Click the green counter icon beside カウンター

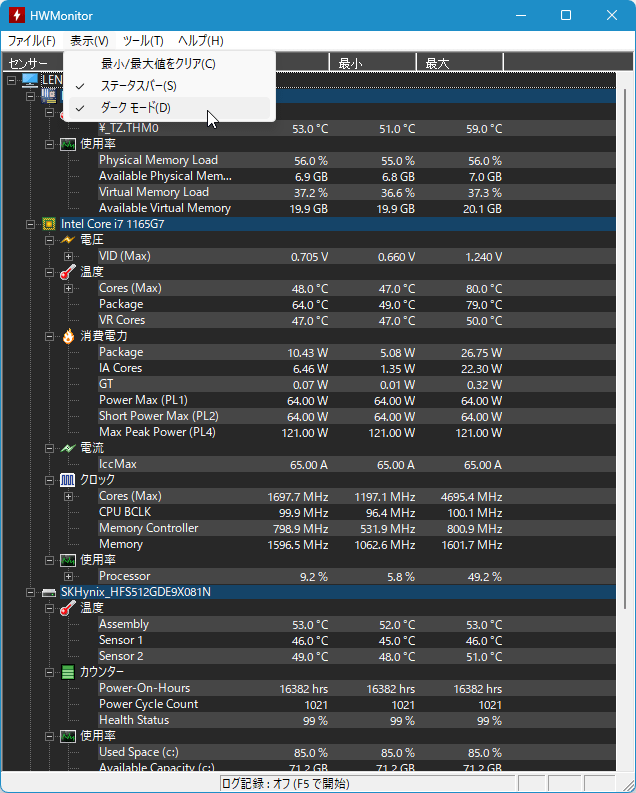click(68, 672)
